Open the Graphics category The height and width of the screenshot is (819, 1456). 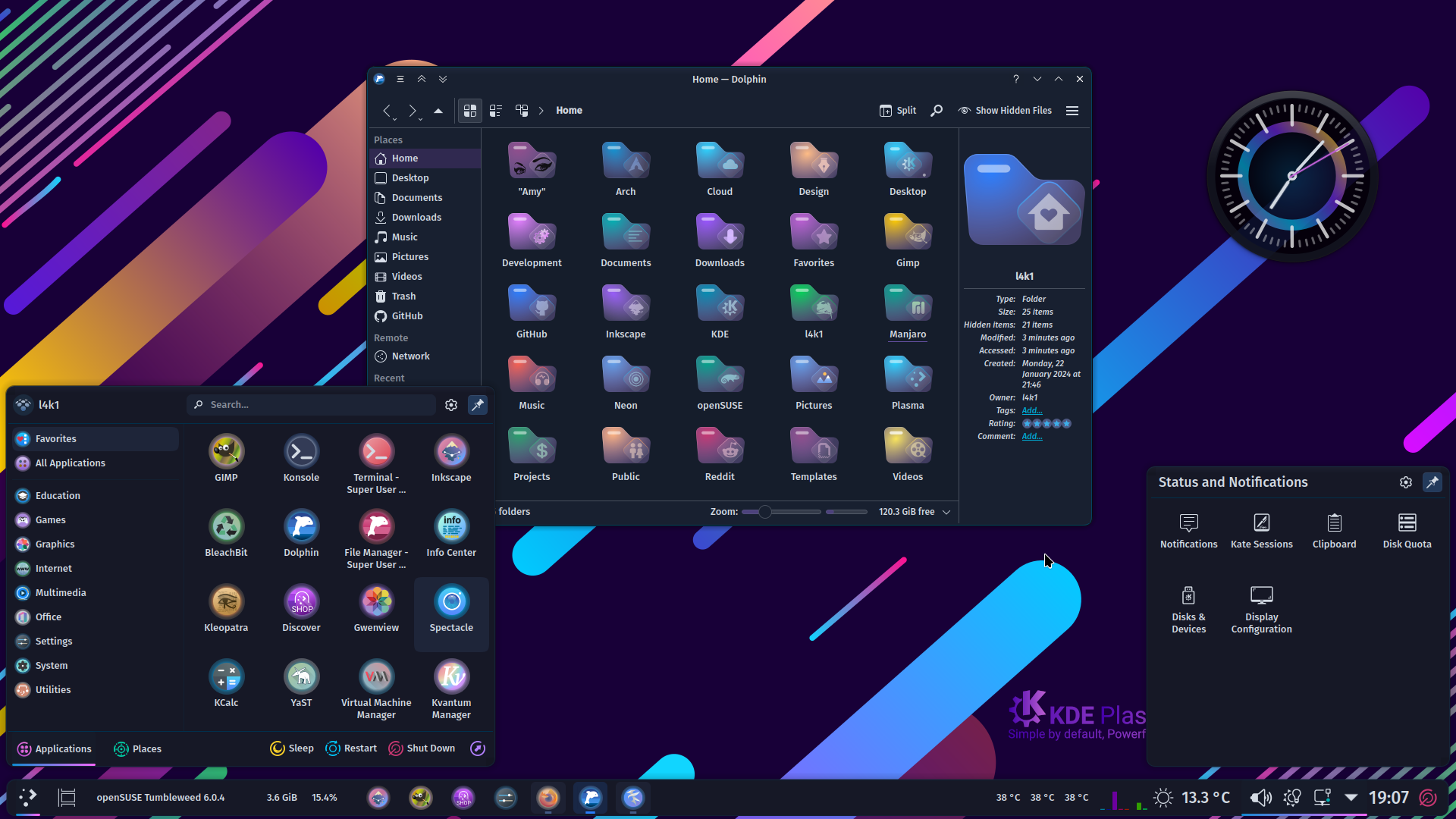95,544
